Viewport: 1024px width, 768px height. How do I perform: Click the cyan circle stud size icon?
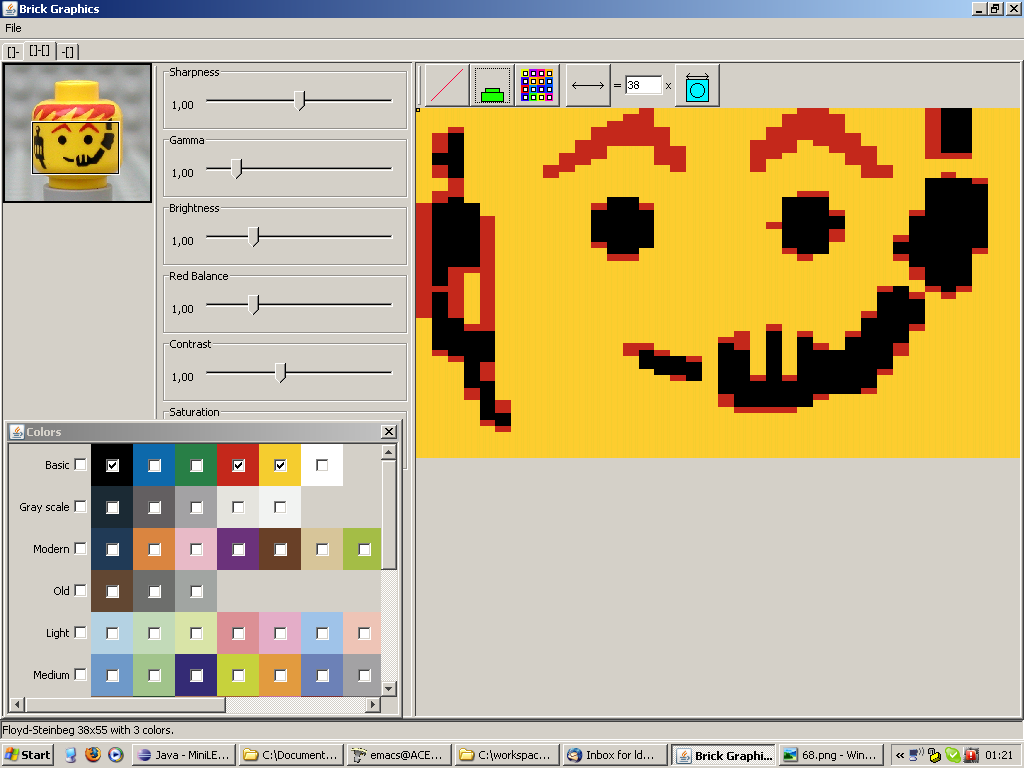(x=697, y=86)
